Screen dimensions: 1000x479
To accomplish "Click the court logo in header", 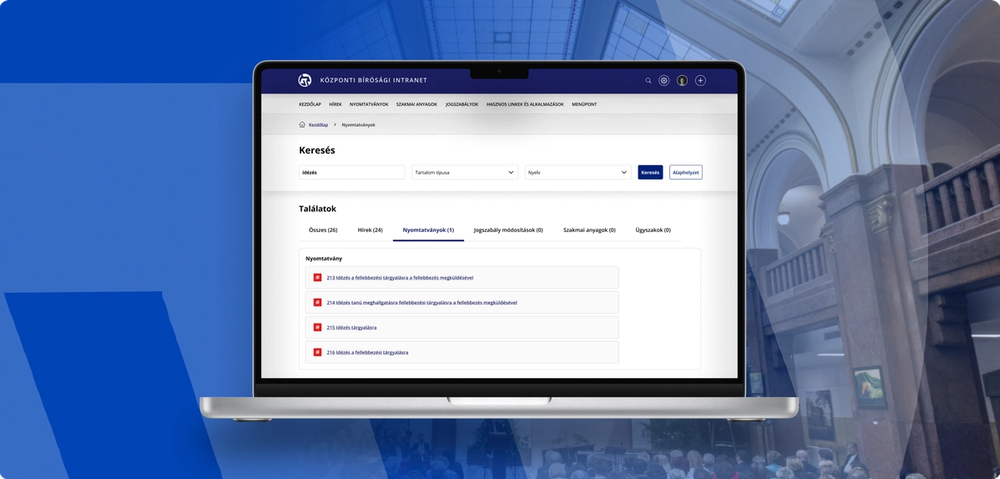I will [305, 80].
